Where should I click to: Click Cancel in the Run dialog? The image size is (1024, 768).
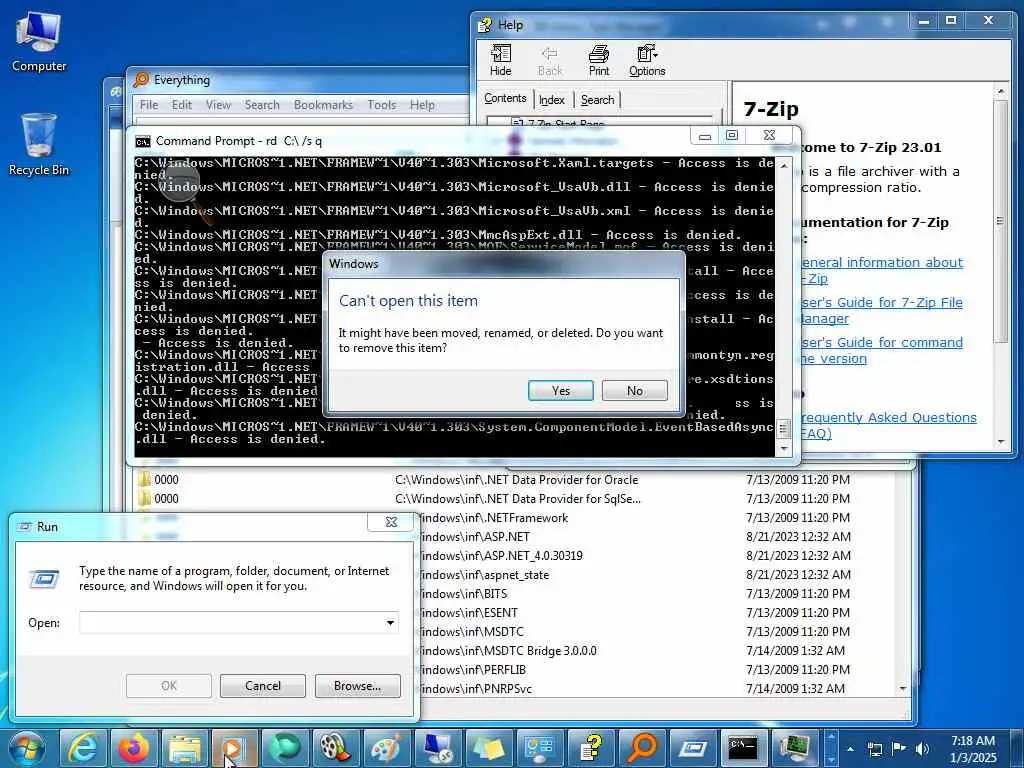click(263, 686)
